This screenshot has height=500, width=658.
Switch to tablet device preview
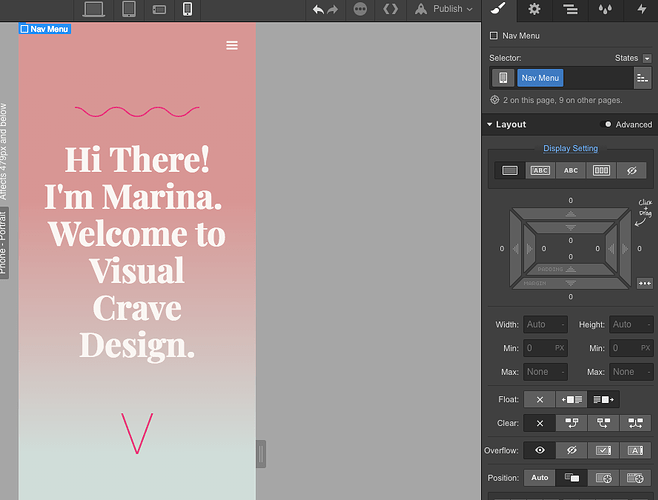tap(129, 9)
